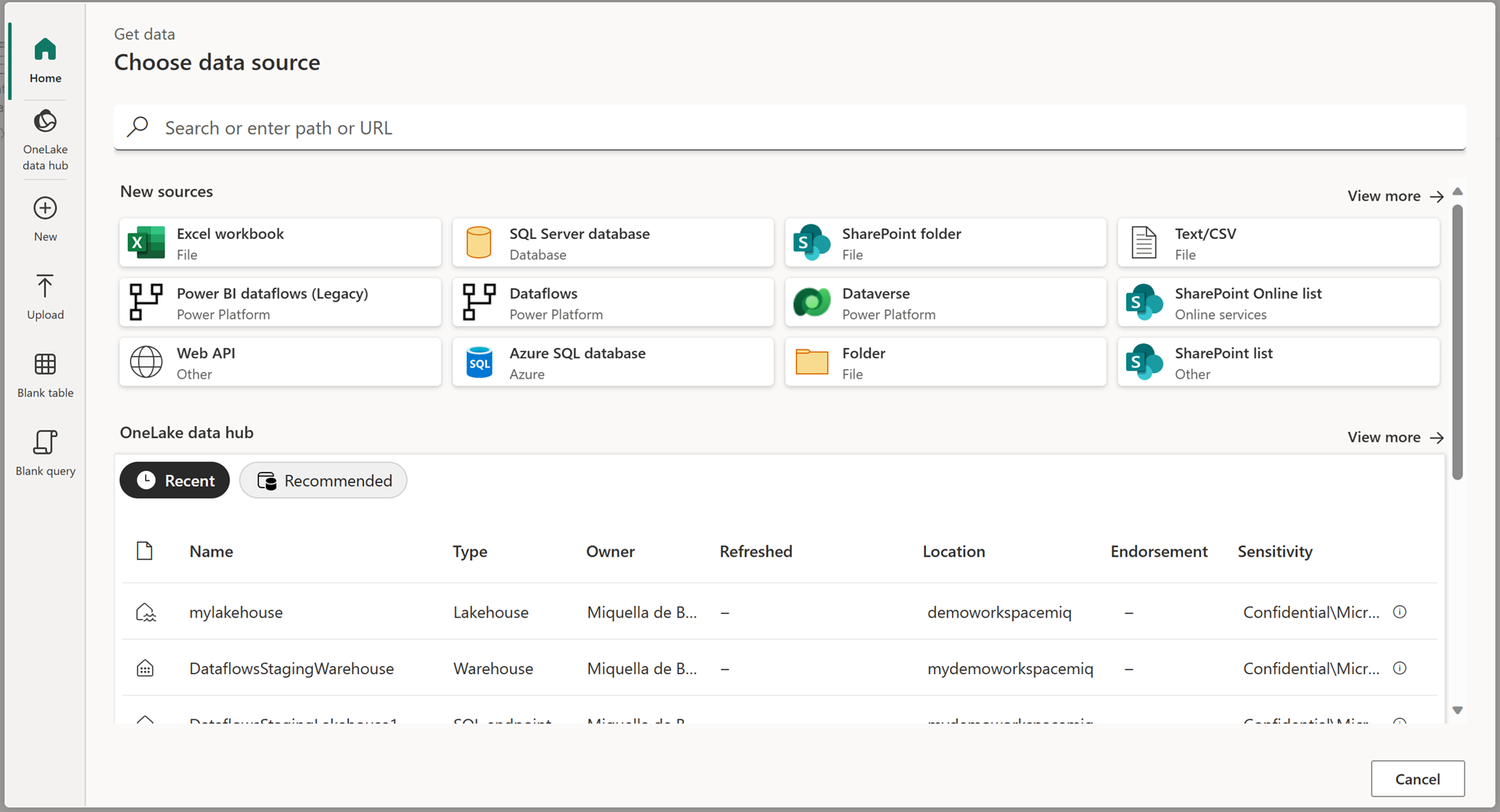Open the Dataverse connector

944,302
